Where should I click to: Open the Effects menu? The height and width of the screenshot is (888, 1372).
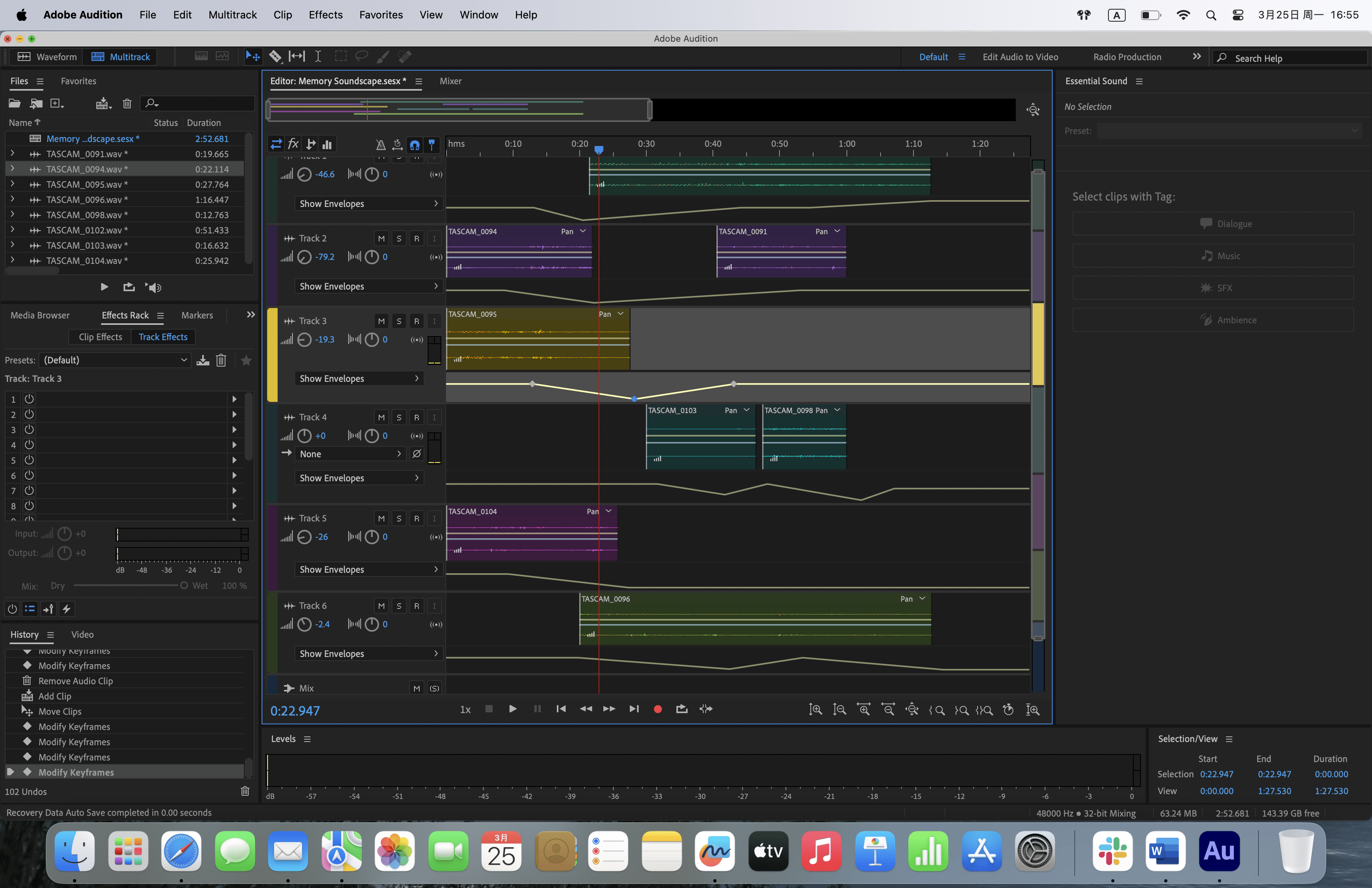[x=326, y=15]
